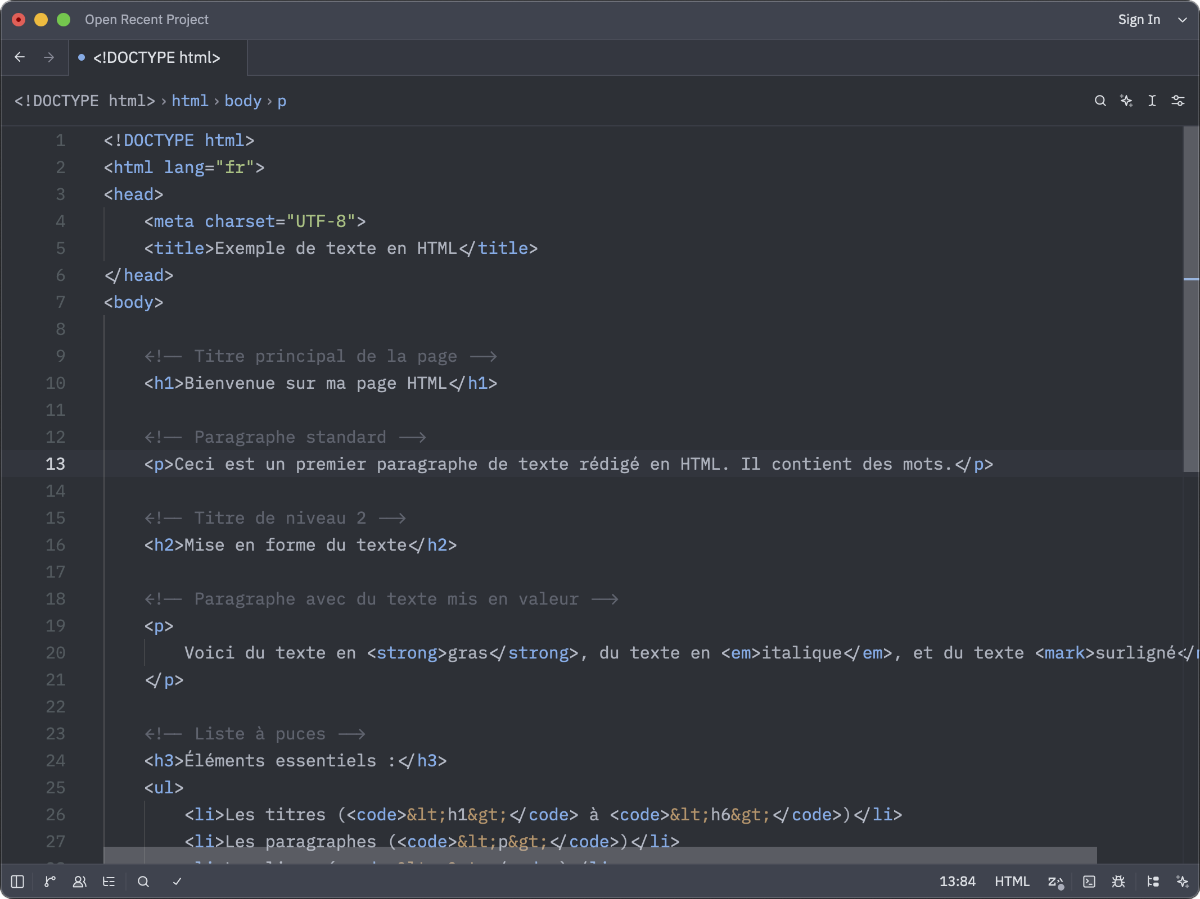Select the body breadcrumb segment

(243, 101)
